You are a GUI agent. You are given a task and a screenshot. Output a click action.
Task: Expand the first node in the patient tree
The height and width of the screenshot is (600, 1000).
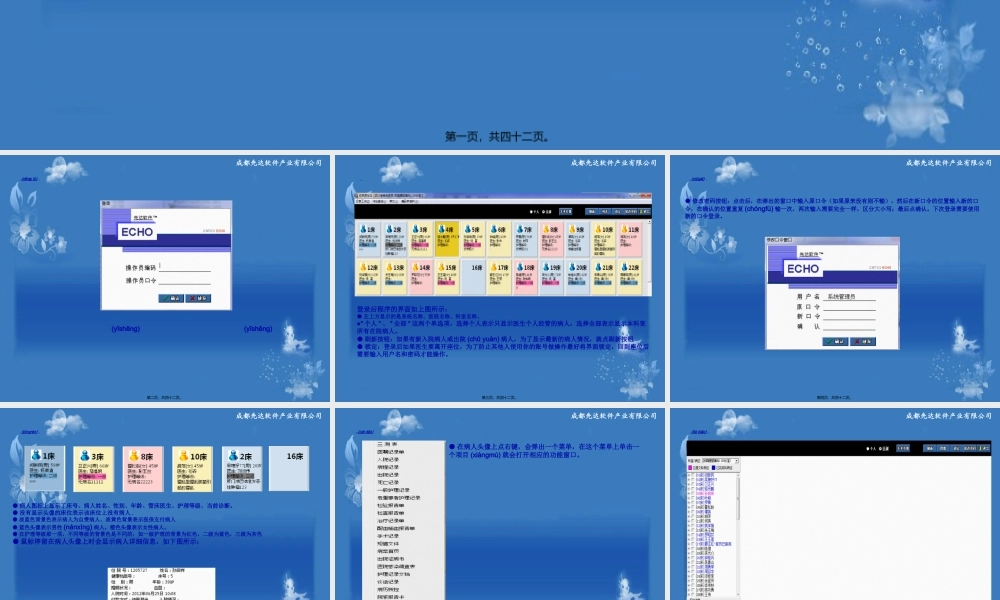[690, 474]
